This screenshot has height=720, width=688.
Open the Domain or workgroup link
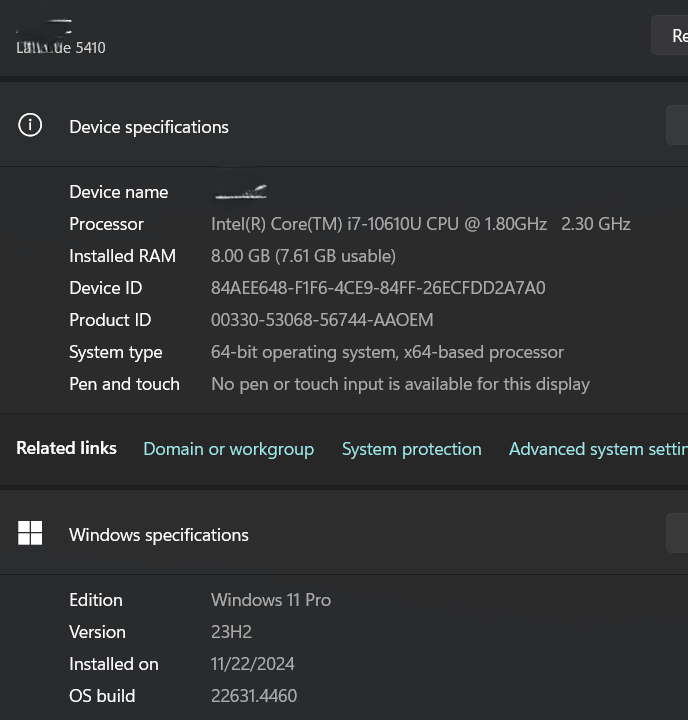228,449
